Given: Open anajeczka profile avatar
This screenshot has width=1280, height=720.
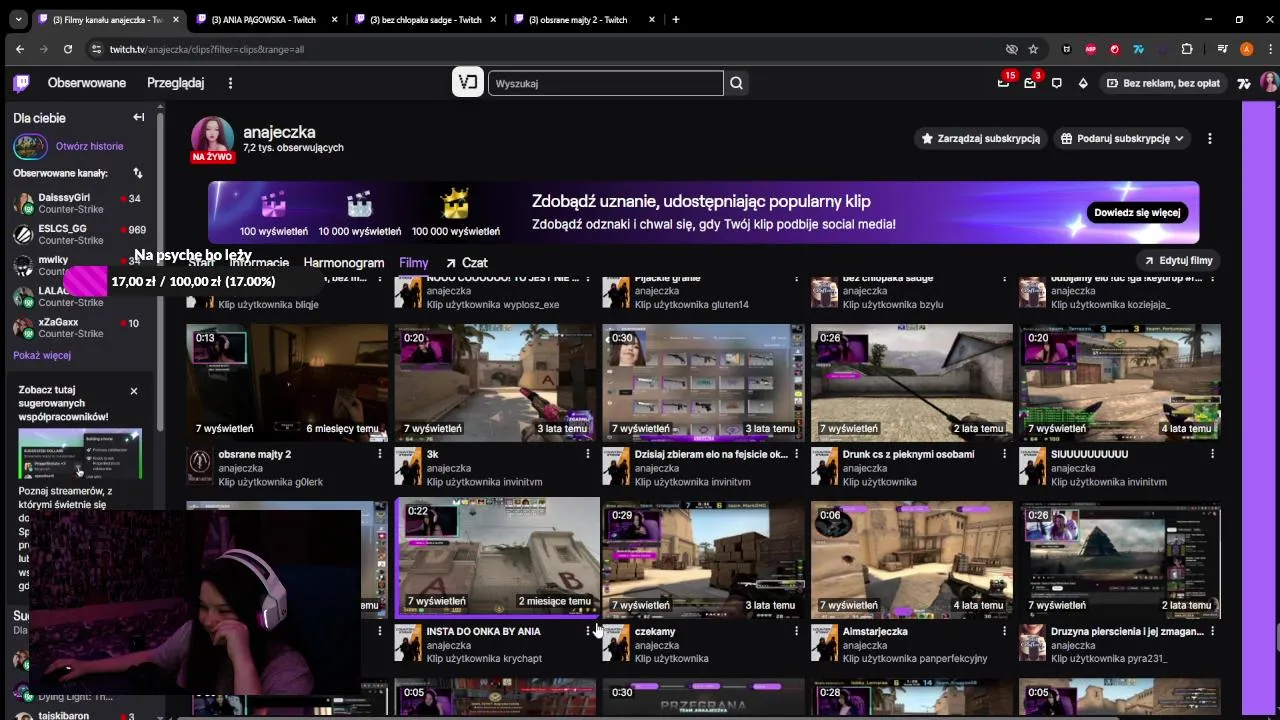Looking at the screenshot, I should tap(212, 138).
